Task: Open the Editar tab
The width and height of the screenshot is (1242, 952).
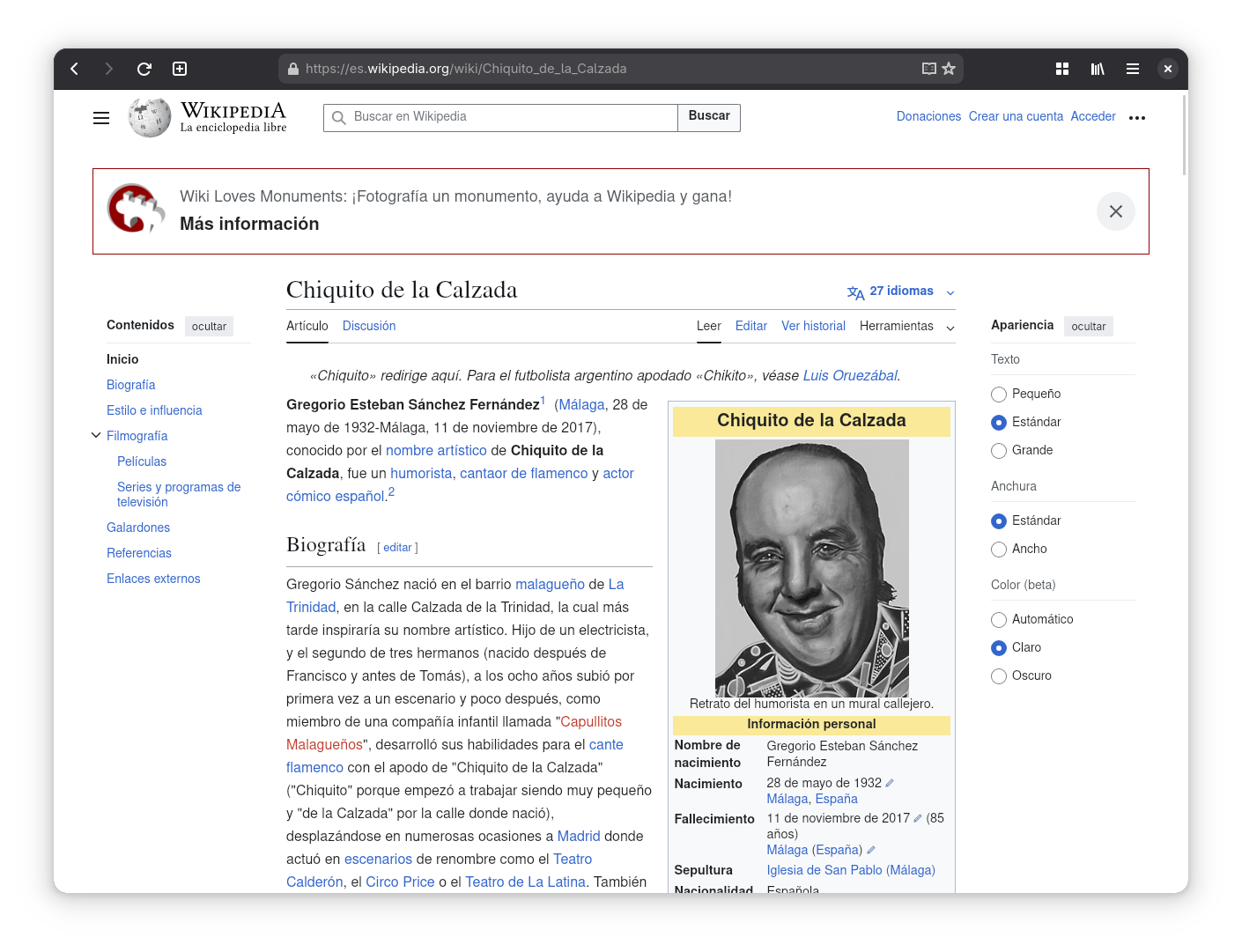Action: point(751,326)
